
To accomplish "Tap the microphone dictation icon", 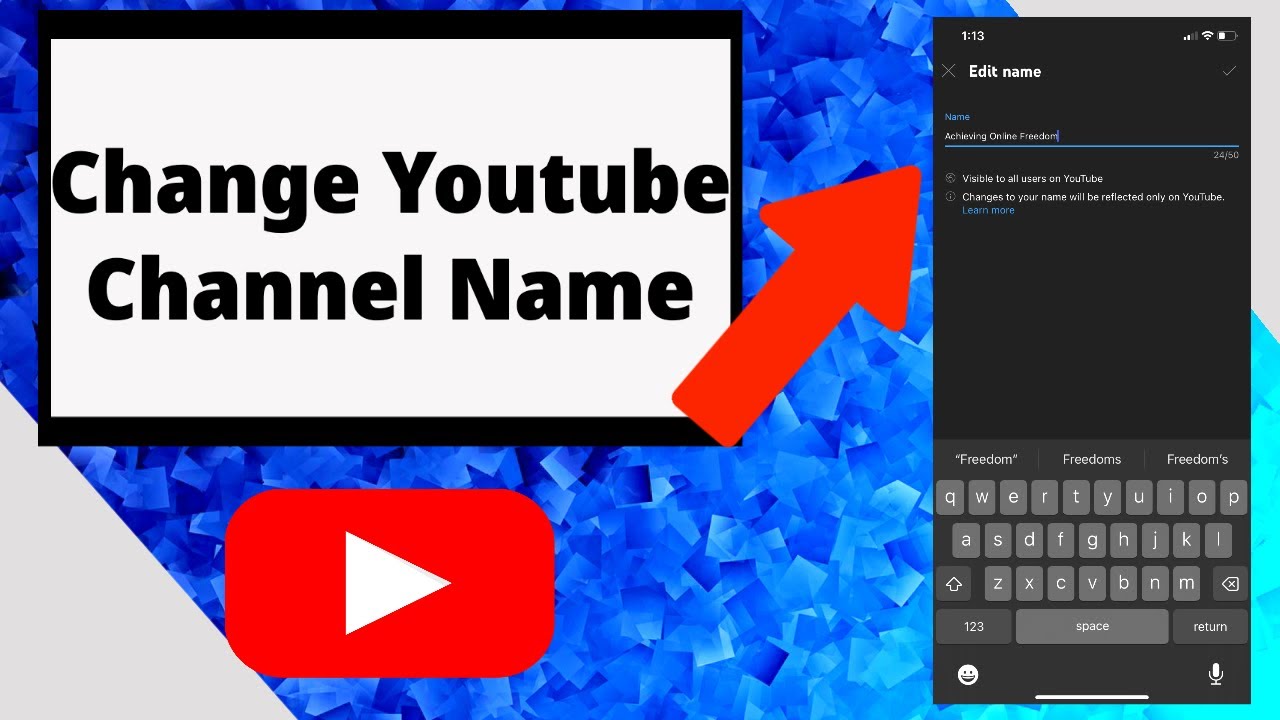I will (x=1216, y=675).
